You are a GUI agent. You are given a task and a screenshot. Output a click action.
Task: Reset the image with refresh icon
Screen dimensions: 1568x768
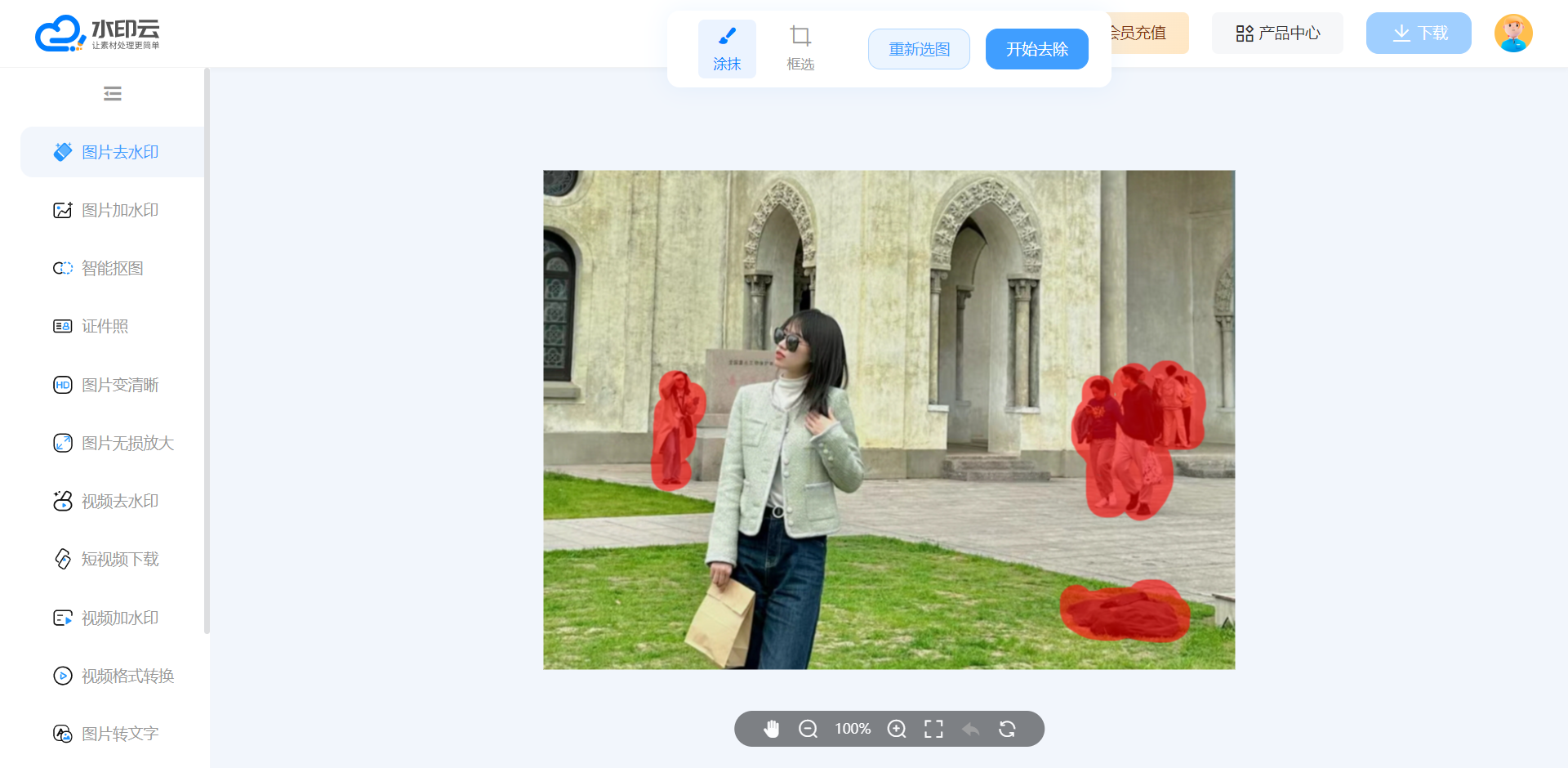[1007, 729]
